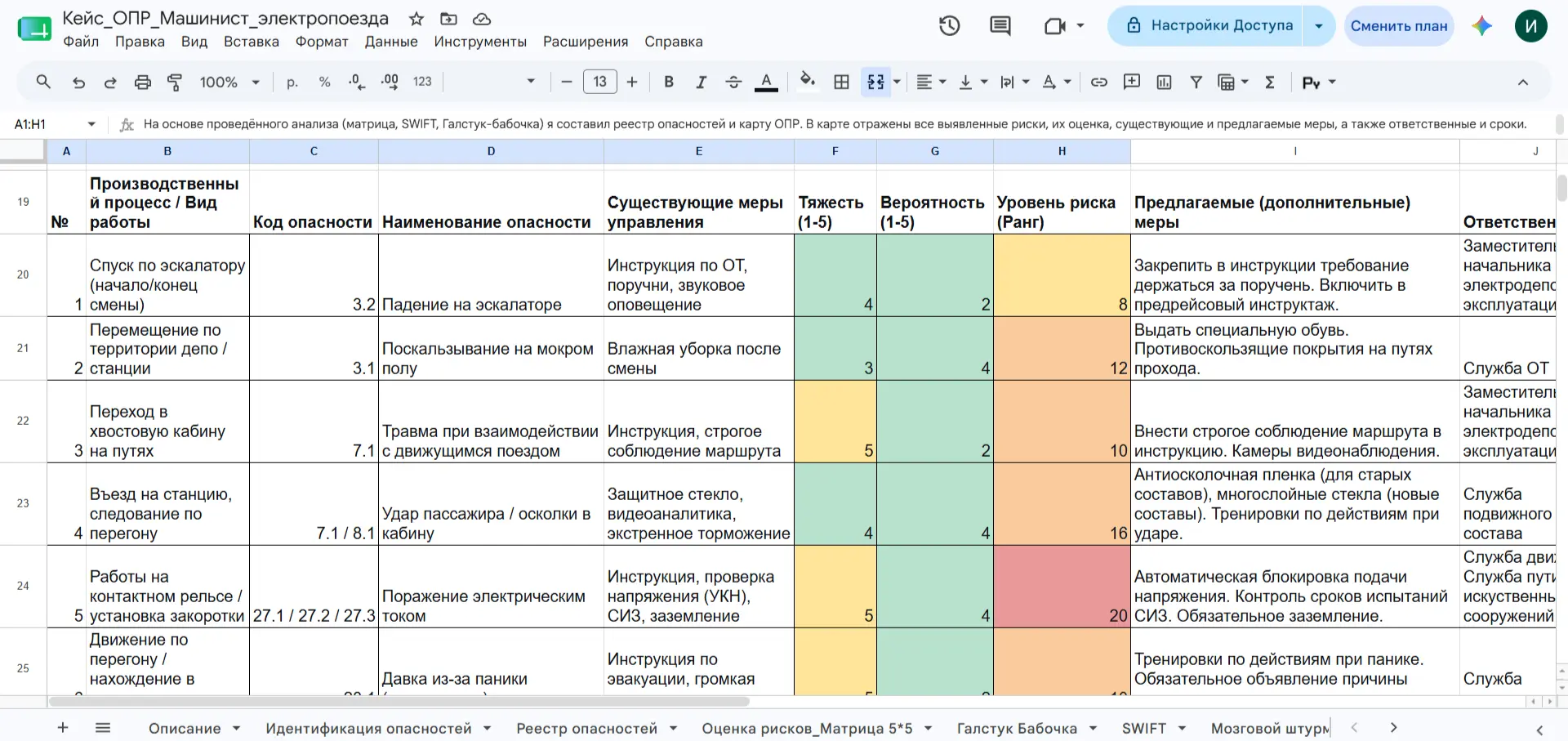This screenshot has width=1568, height=741.
Task: Format as percent
Action: tap(324, 82)
